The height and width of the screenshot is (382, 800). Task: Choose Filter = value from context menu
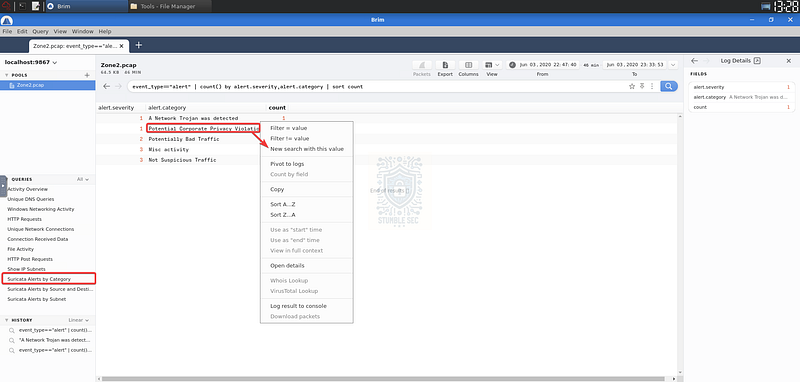pos(307,128)
